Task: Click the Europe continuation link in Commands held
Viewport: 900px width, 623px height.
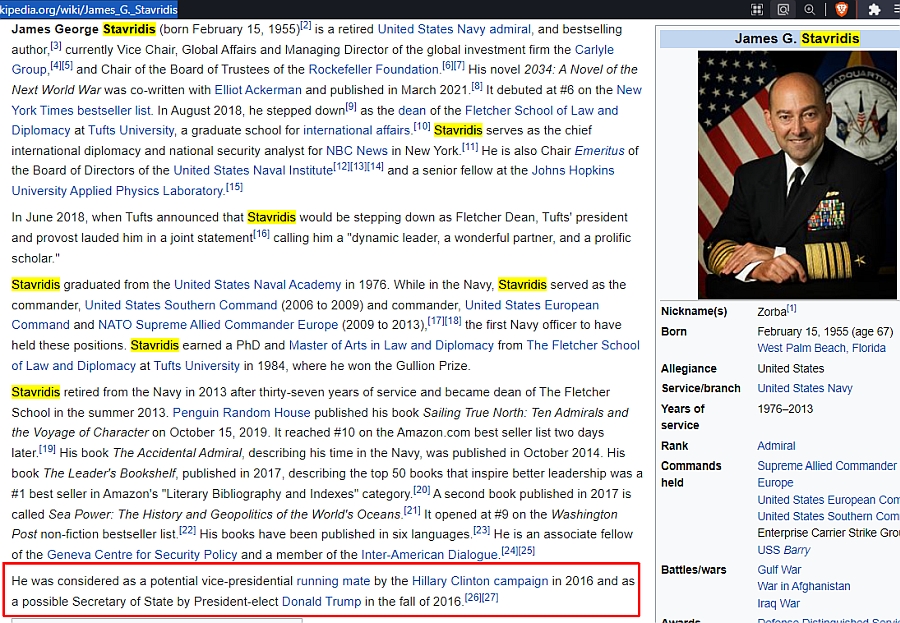Action: click(x=775, y=483)
